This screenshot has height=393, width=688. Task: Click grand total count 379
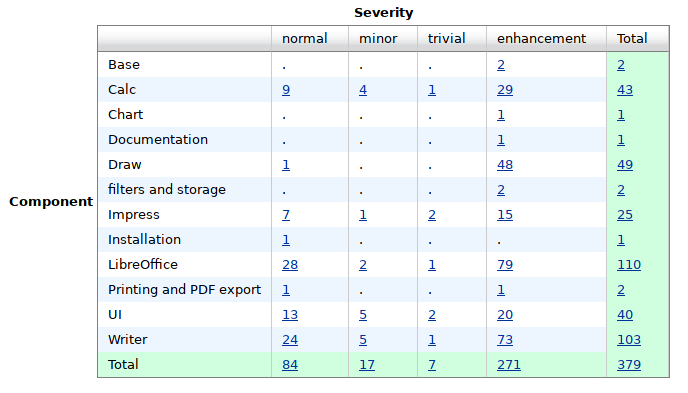coord(629,365)
